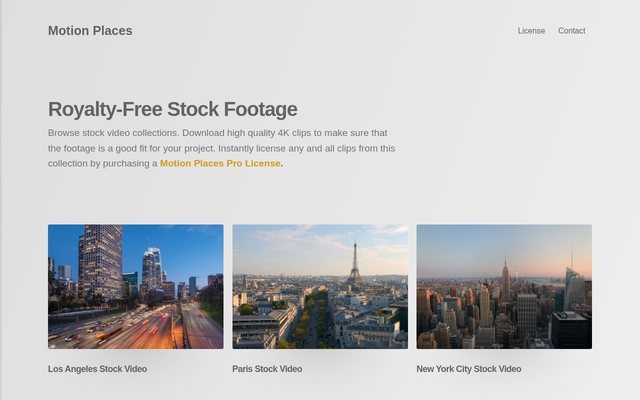Click the Empire State Building in the New York thumbnail
Screen dimensions: 640x400
(506, 282)
